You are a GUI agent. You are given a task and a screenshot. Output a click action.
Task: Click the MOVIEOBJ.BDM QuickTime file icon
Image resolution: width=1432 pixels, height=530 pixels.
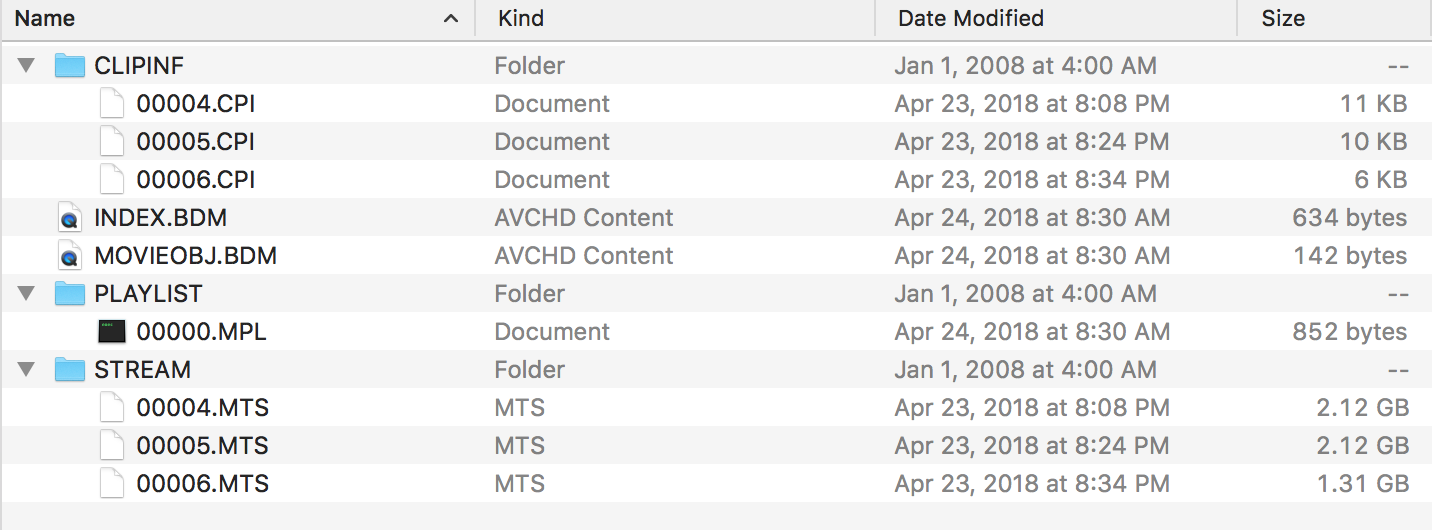[69, 256]
